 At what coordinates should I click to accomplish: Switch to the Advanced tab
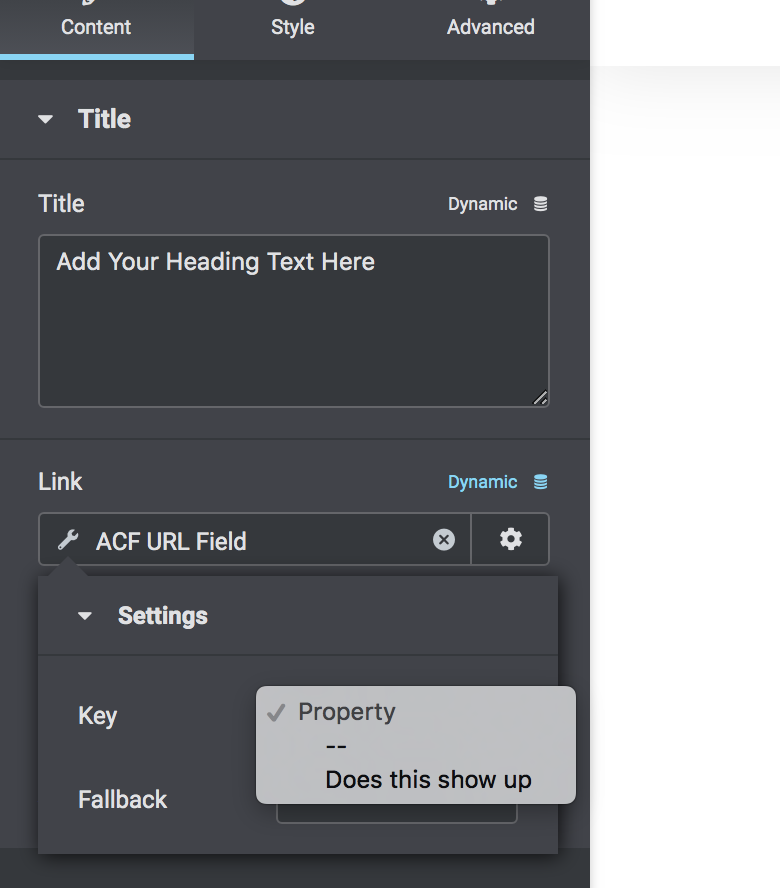tap(490, 27)
